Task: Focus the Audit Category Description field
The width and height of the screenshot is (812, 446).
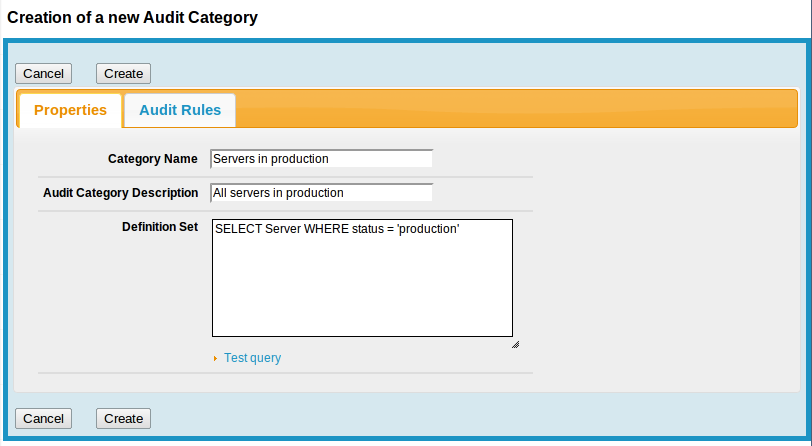Action: (321, 193)
